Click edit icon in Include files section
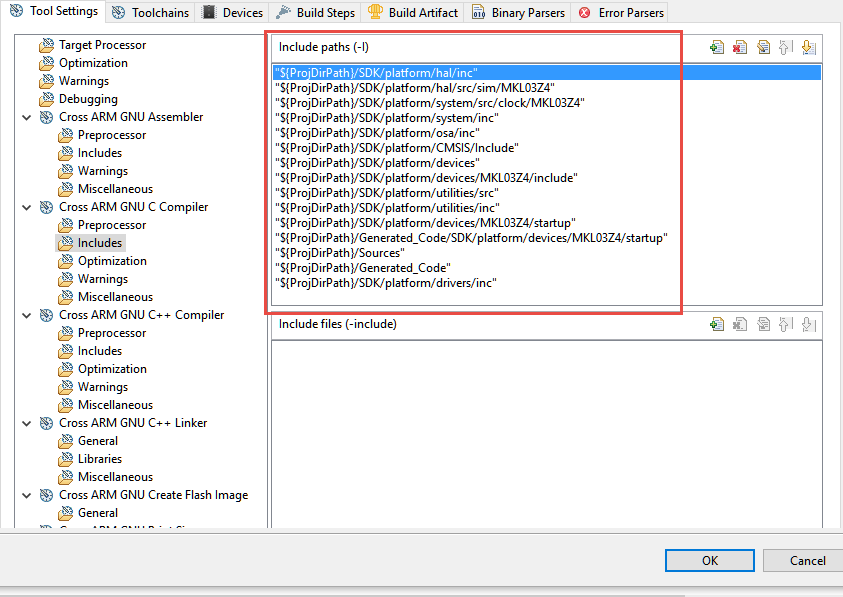 763,324
